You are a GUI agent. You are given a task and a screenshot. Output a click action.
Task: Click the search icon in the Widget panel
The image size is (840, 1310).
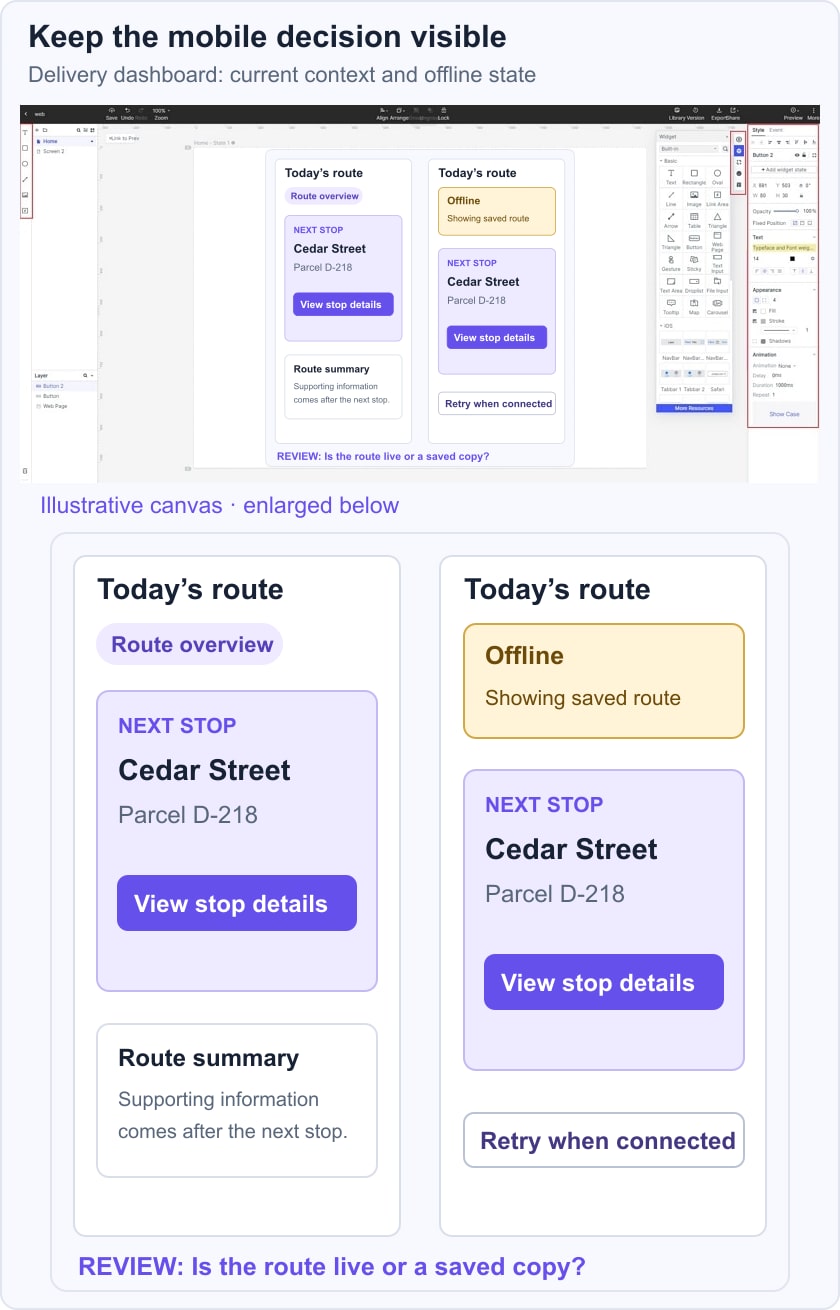[x=725, y=149]
